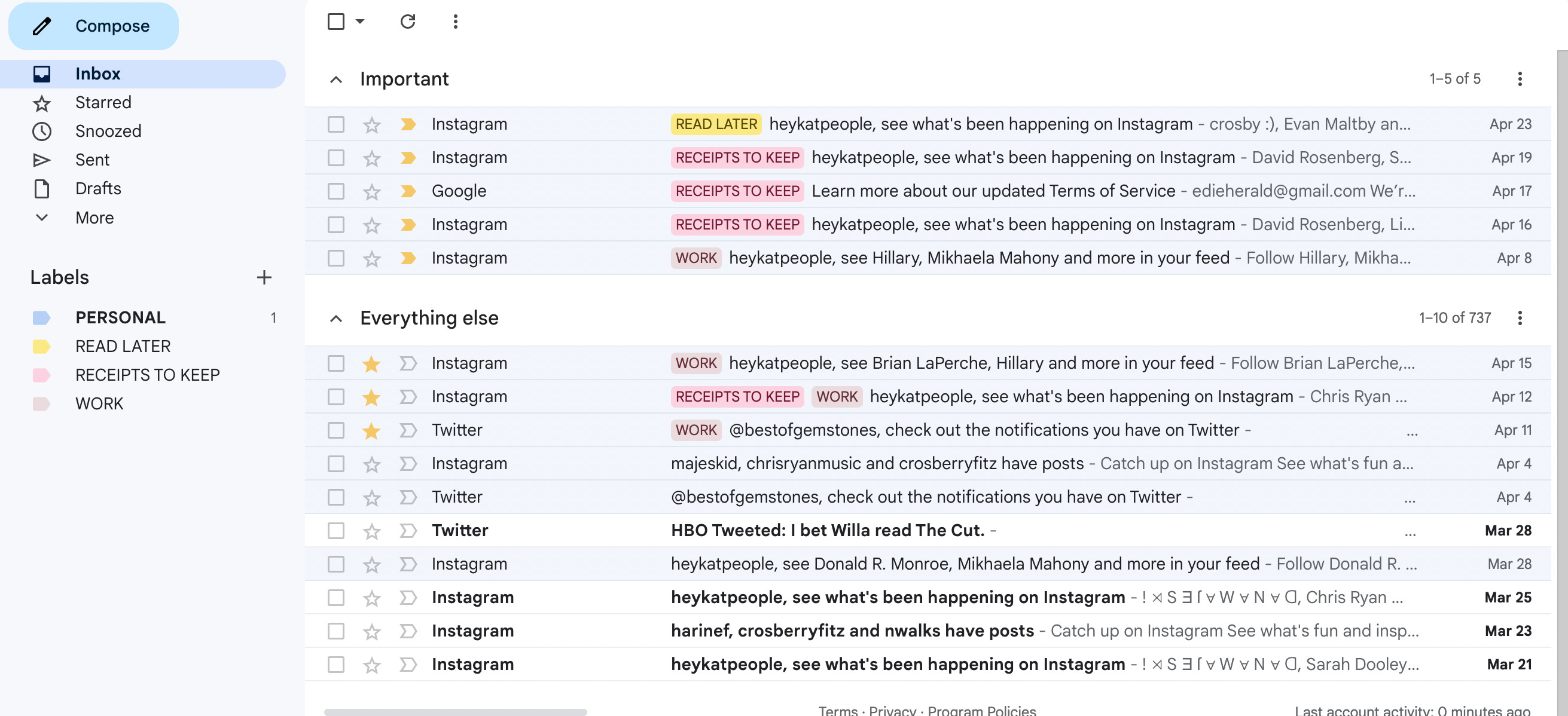Screen dimensions: 1568x716
Task: Go to Starred messages
Action: pos(103,102)
